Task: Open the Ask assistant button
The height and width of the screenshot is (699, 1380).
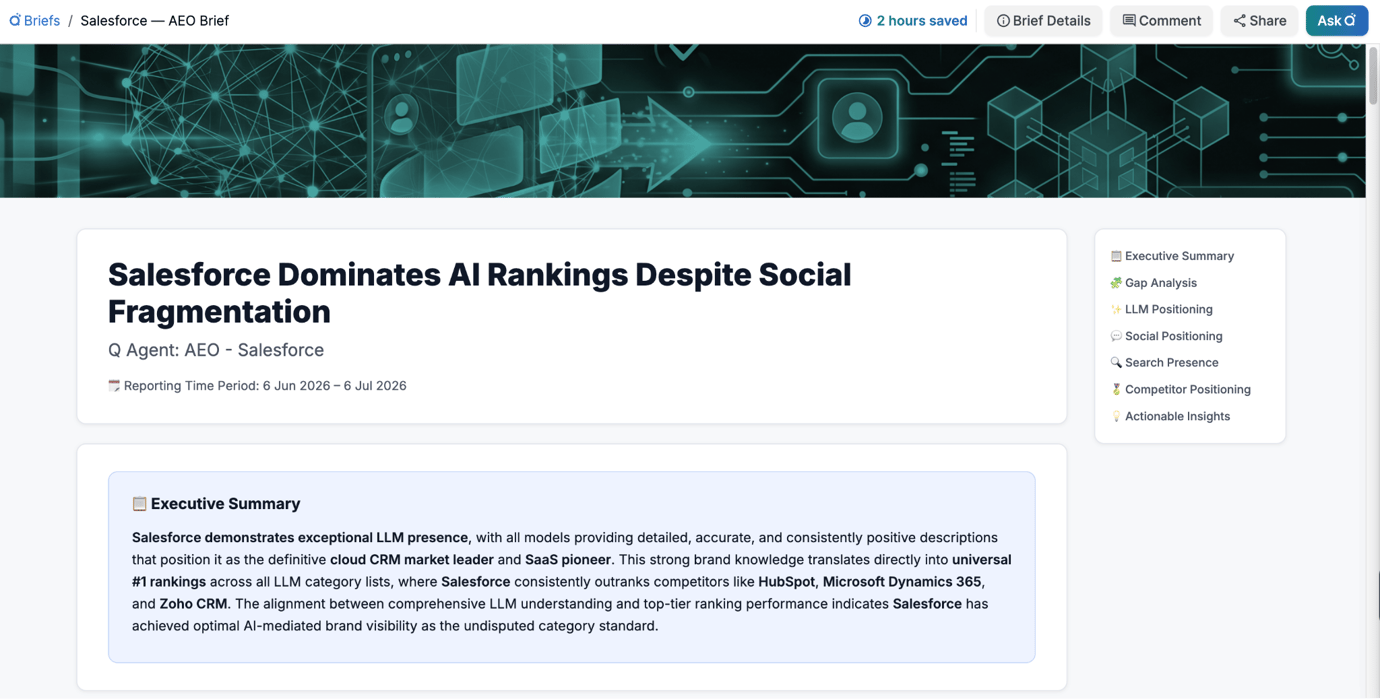Action: pyautogui.click(x=1336, y=20)
